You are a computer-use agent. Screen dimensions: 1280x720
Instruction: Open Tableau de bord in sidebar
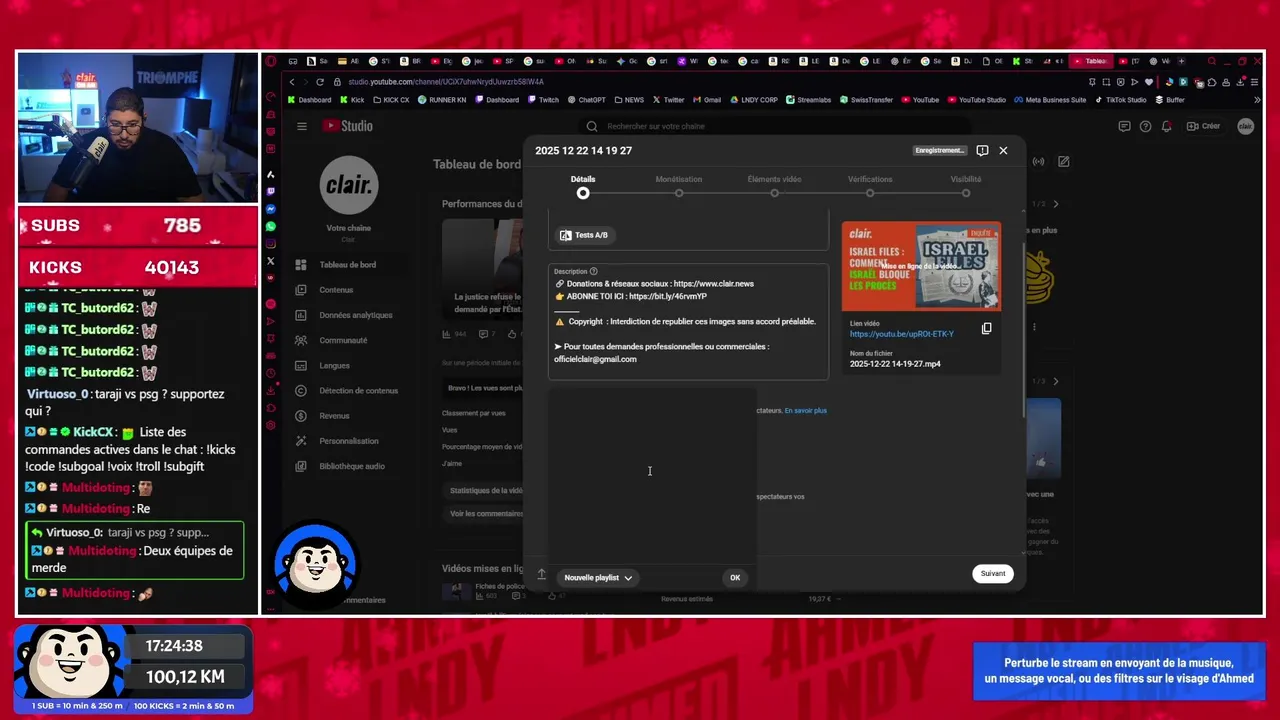(347, 265)
